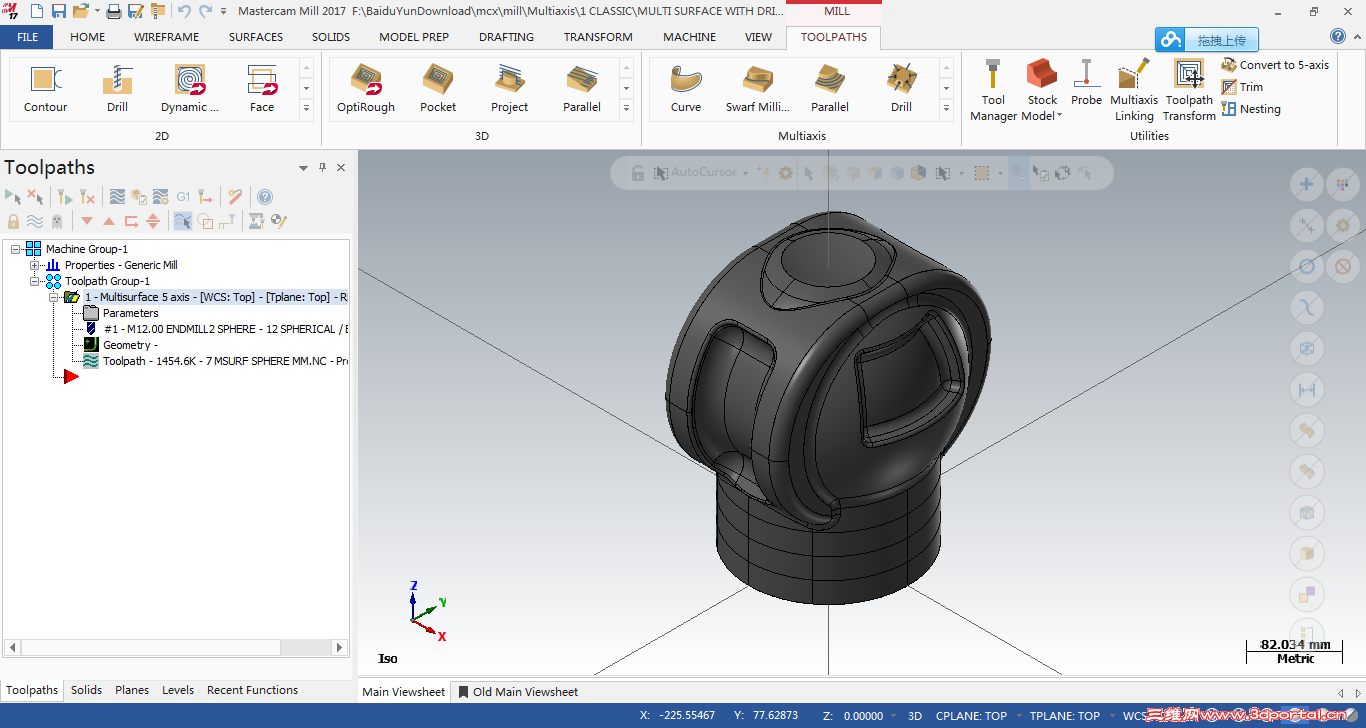Open the Dynamic Mill toolpath
1366x728 pixels.
(190, 89)
